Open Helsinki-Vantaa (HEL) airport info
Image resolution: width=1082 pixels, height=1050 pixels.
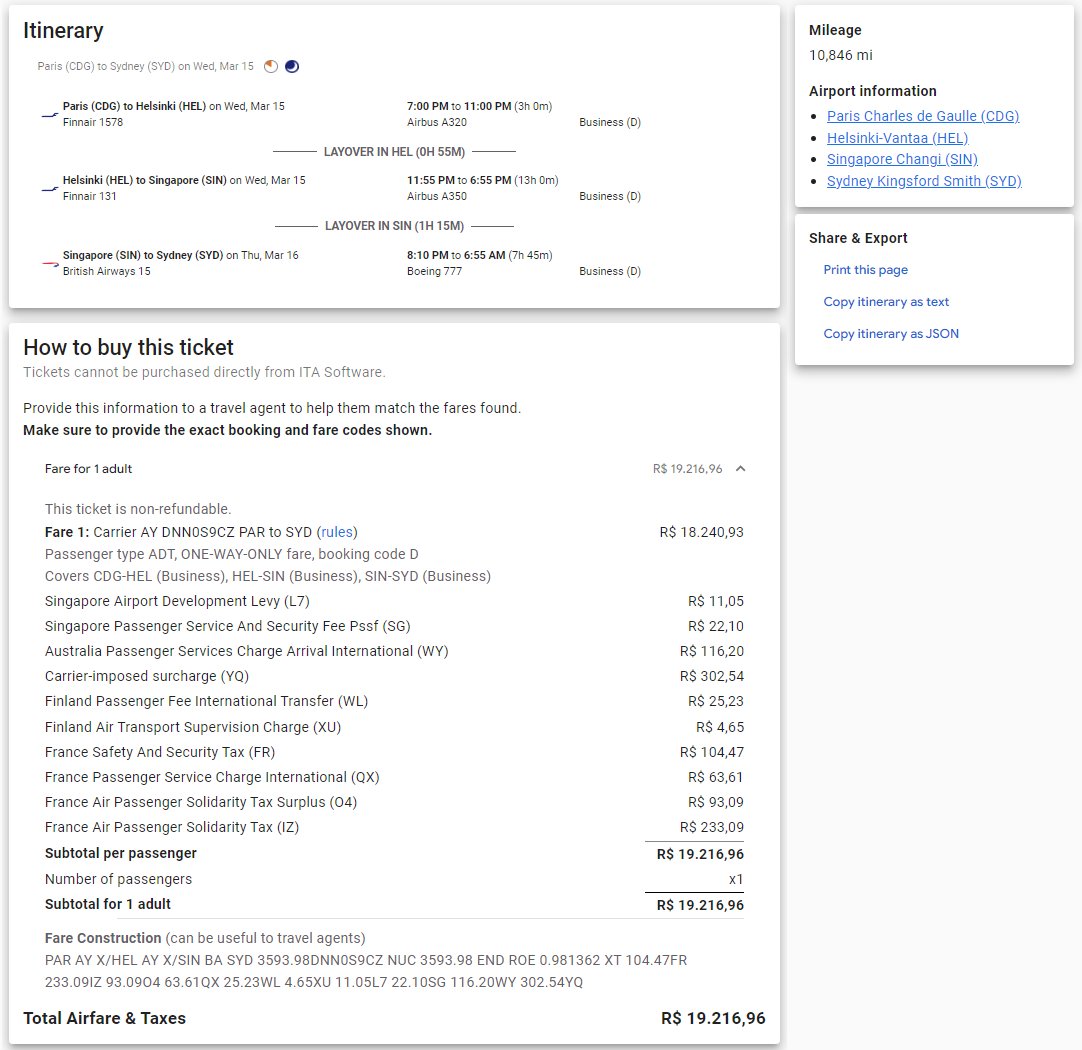coord(897,138)
